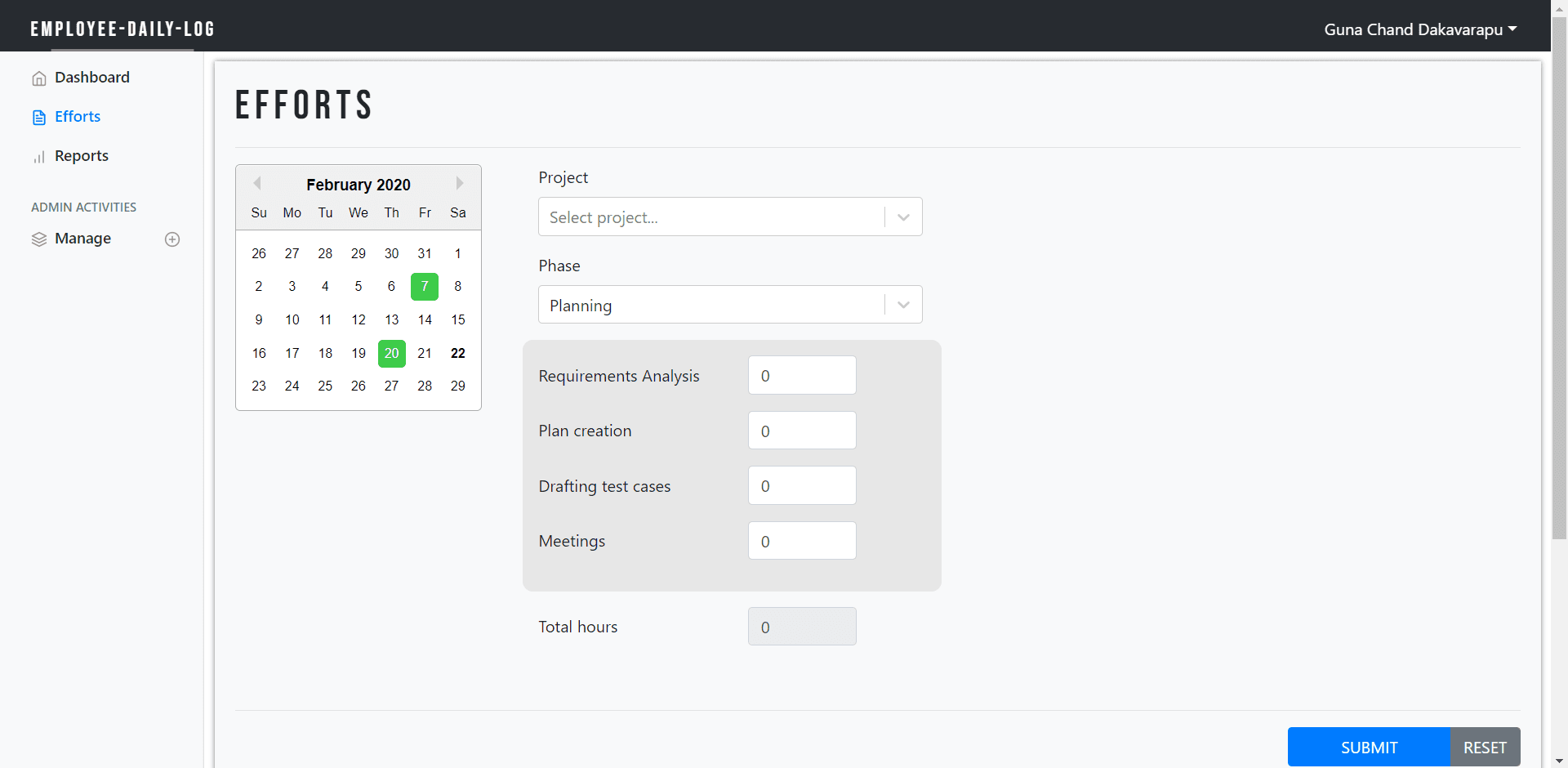
Task: Expand Manage with the plus icon
Action: click(x=172, y=239)
